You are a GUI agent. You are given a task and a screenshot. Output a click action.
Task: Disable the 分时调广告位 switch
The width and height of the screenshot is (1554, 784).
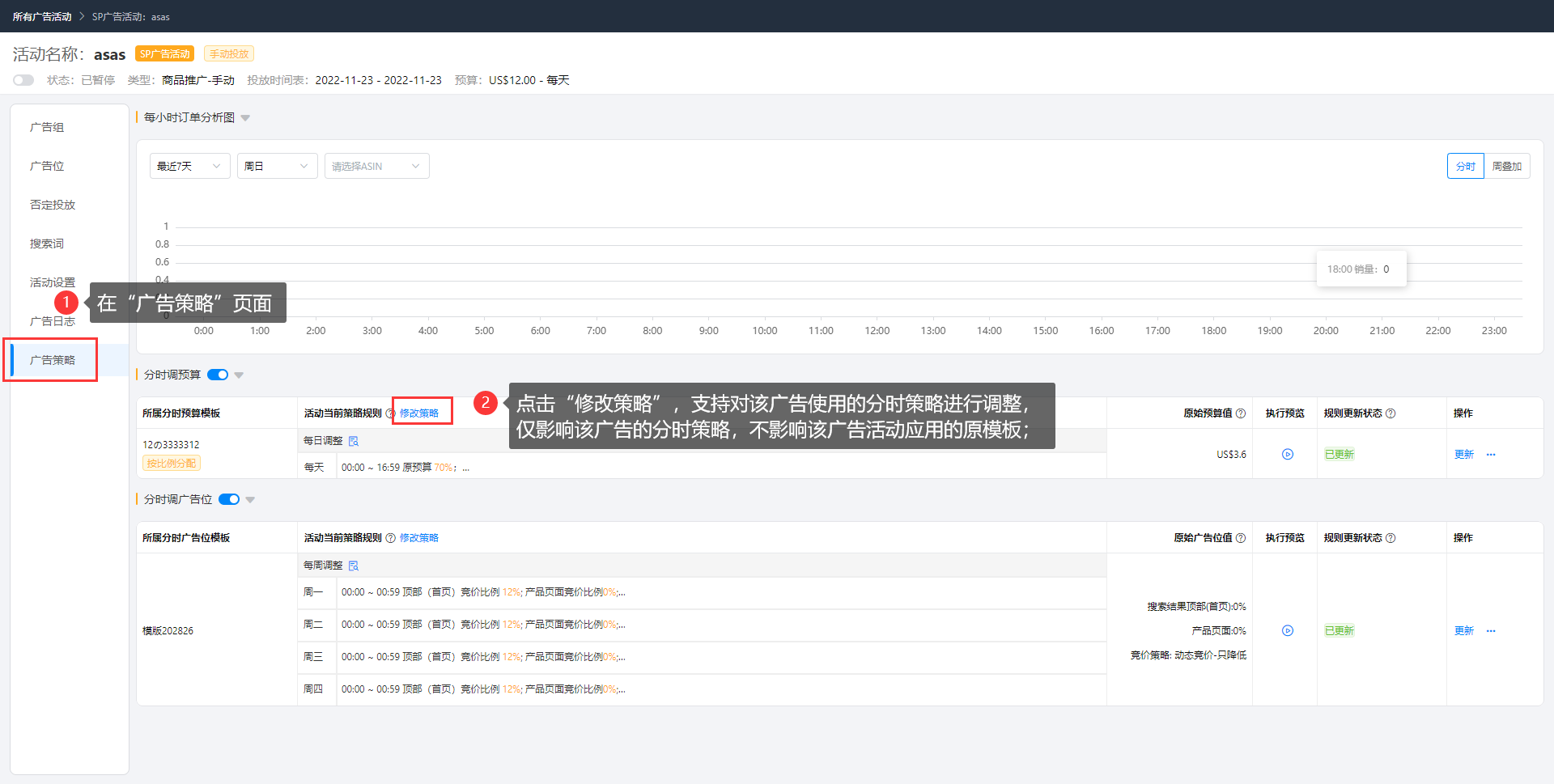point(229,499)
